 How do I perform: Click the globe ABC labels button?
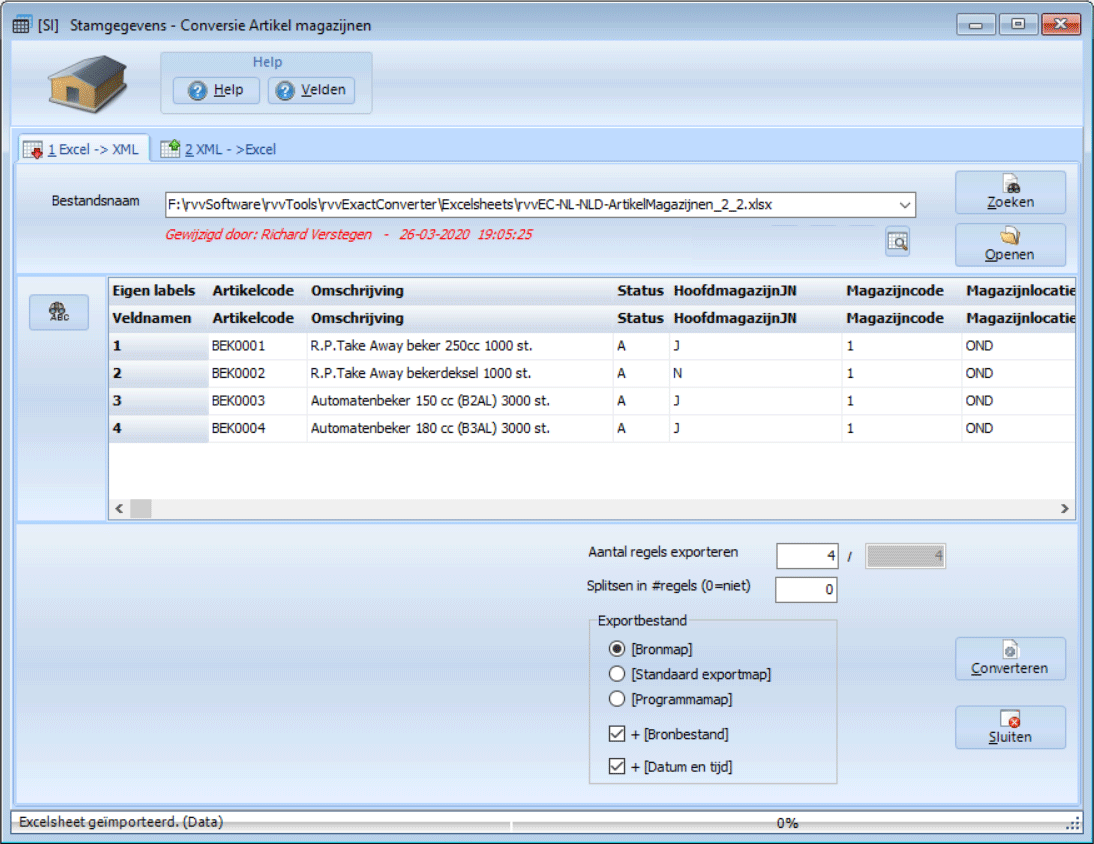click(x=59, y=312)
